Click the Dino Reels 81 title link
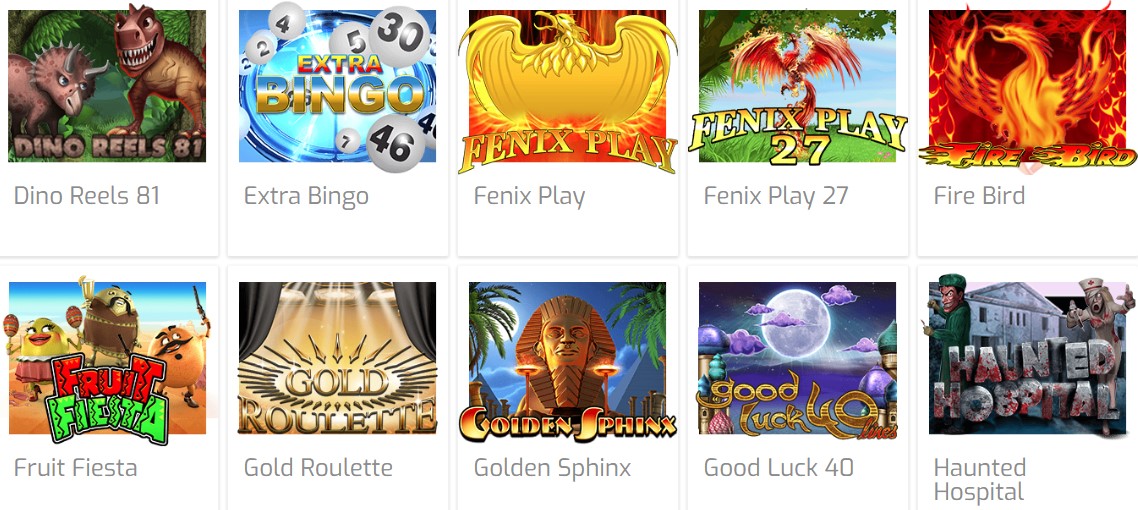 [86, 196]
